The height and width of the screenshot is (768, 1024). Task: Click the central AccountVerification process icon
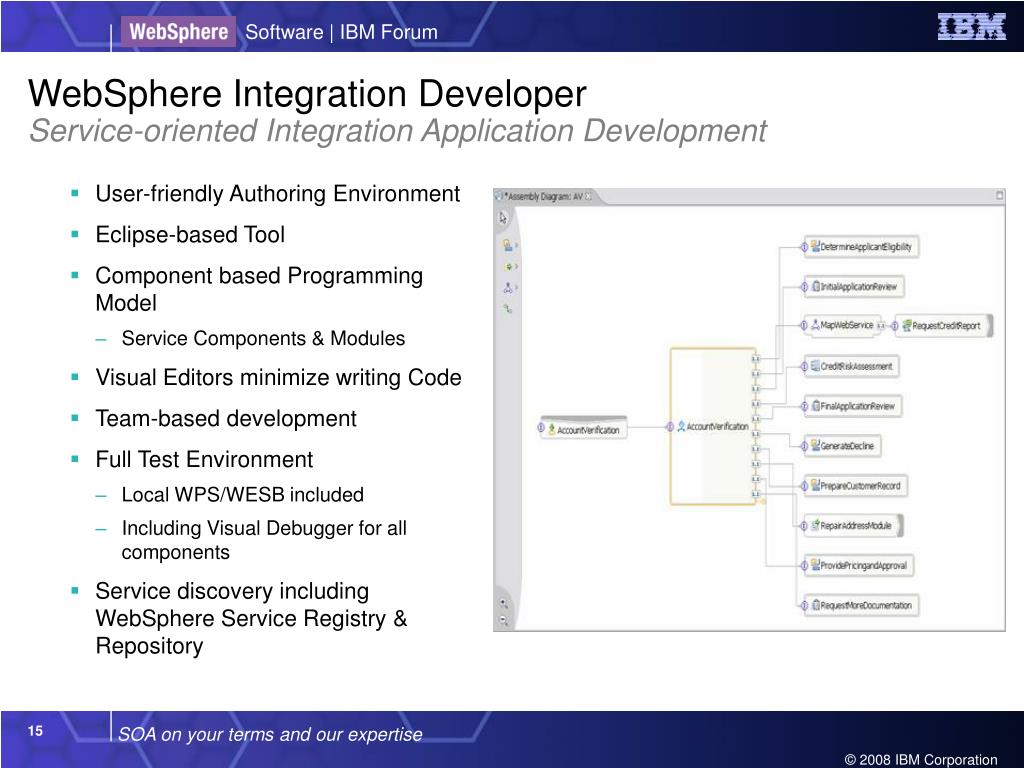681,426
